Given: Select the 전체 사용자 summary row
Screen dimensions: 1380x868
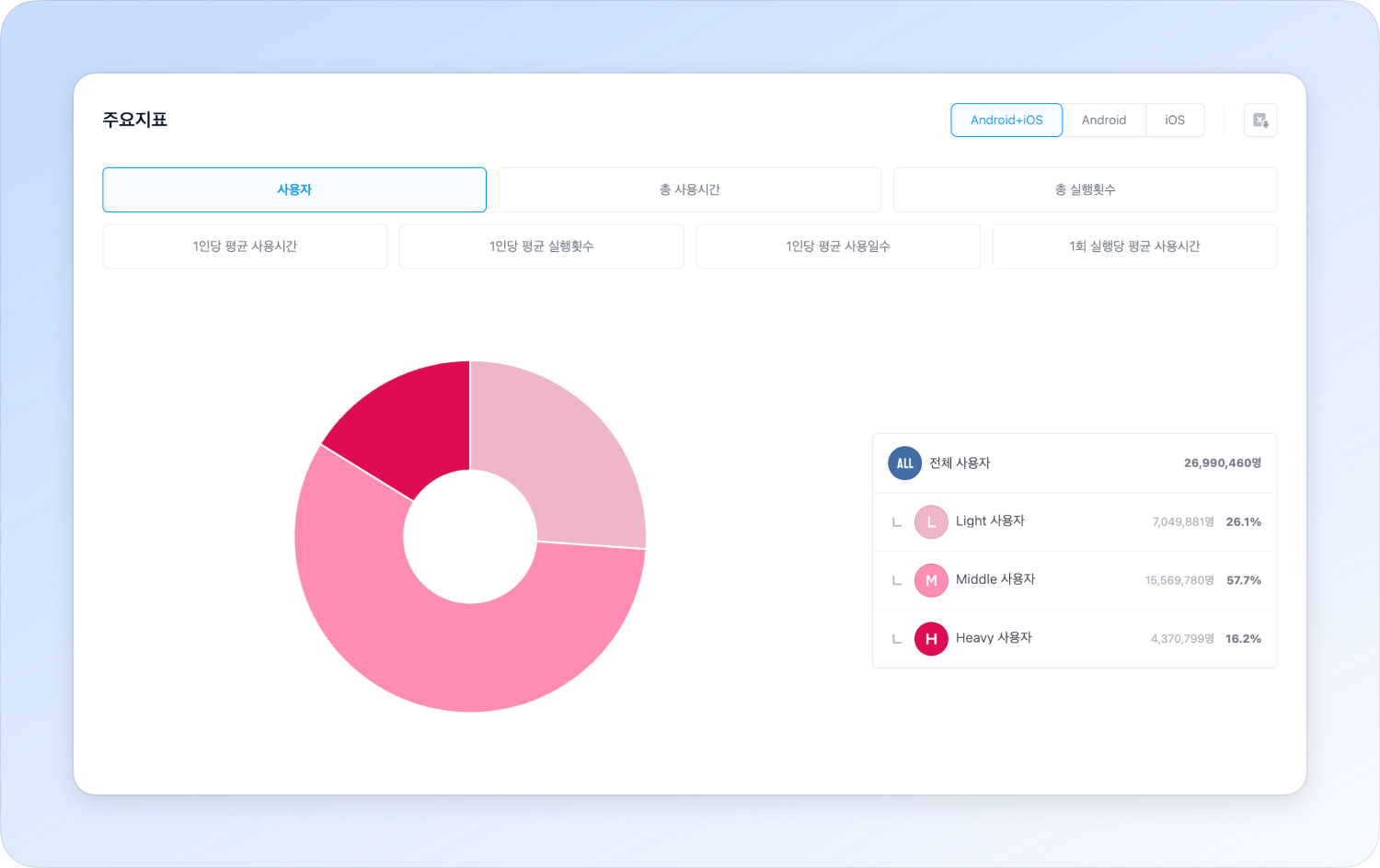Looking at the screenshot, I should pyautogui.click(x=1074, y=463).
